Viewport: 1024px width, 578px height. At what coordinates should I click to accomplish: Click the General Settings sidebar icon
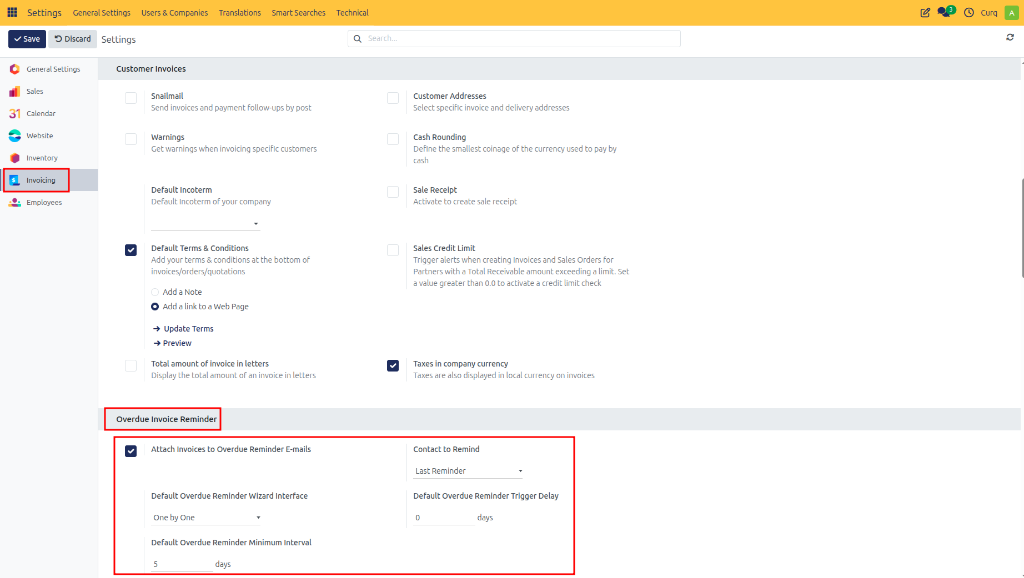[14, 69]
